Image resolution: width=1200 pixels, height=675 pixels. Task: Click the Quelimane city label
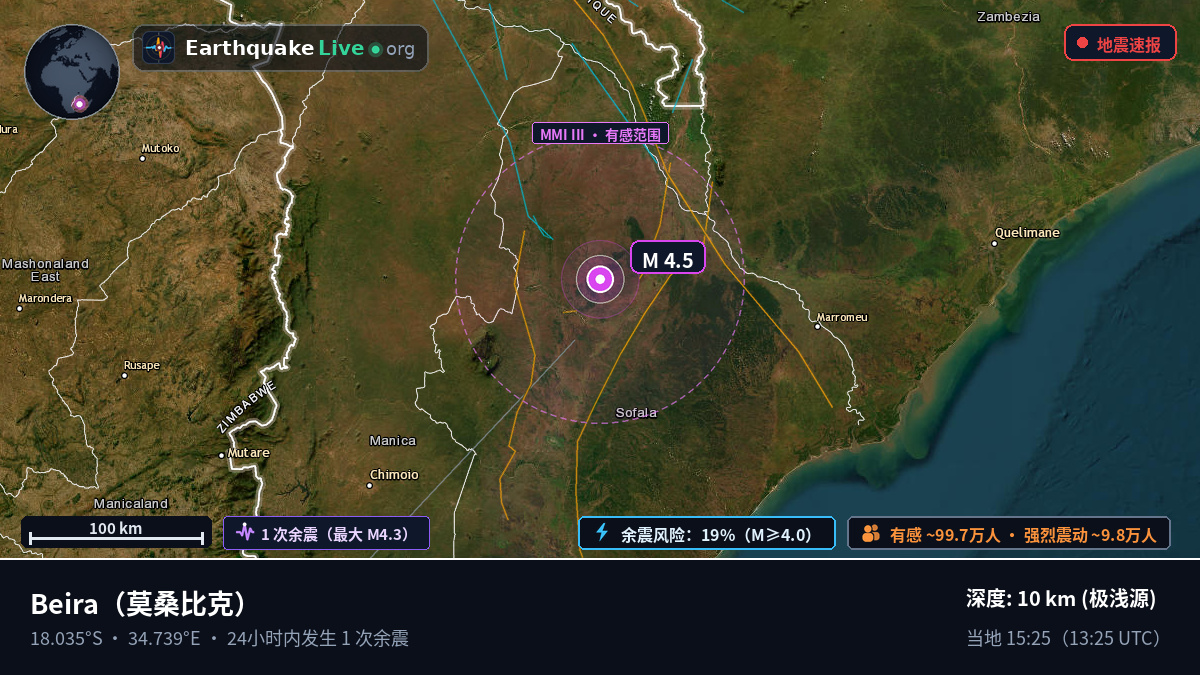point(1026,233)
